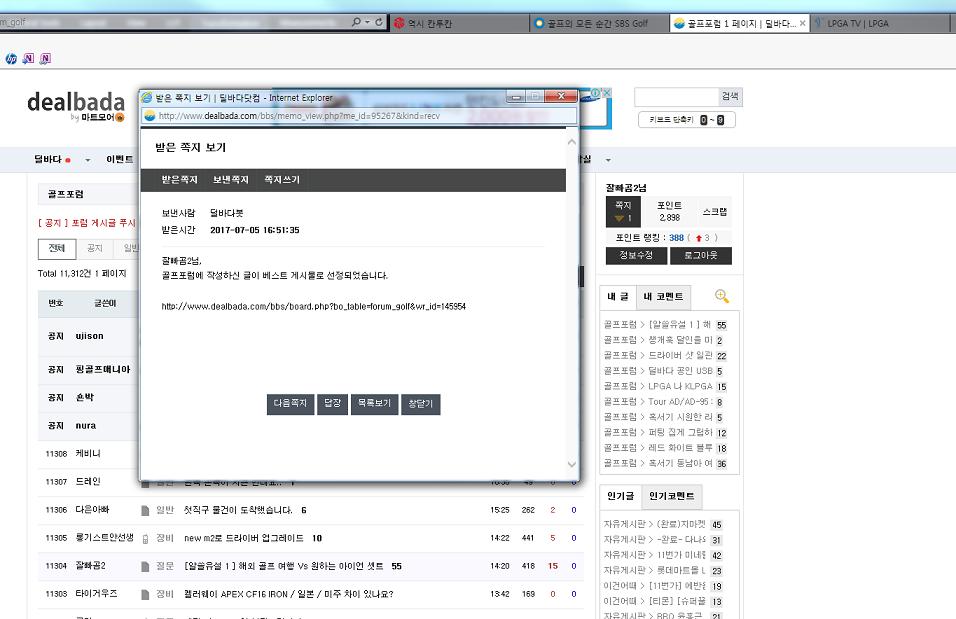Click the 다음쪽지 button

290,404
